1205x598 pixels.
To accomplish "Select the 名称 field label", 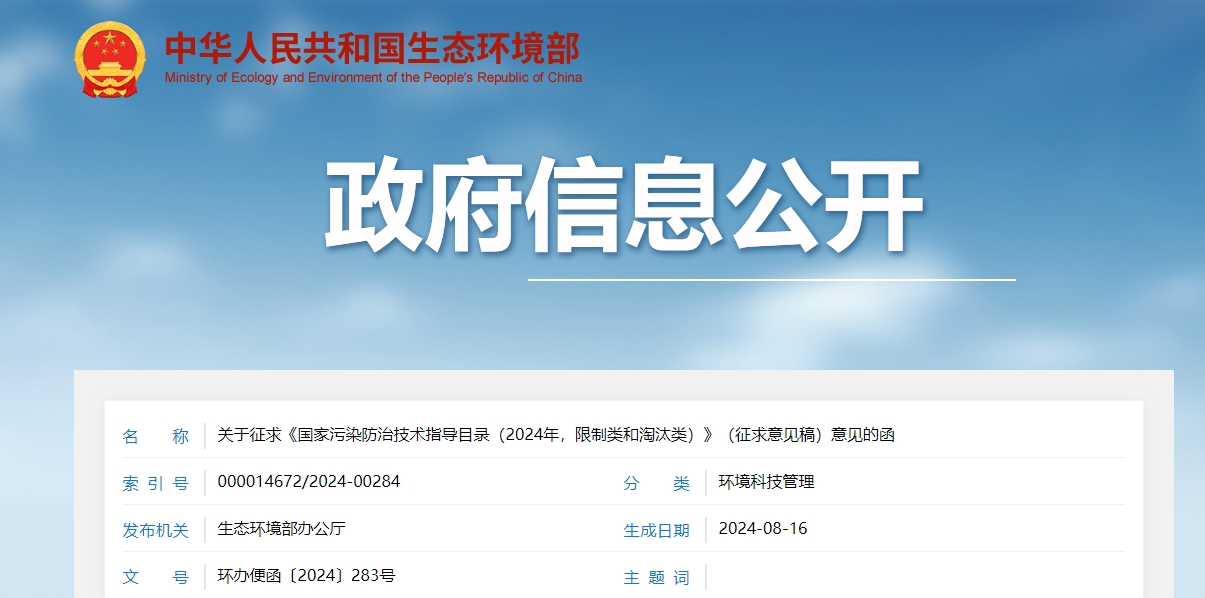I will [x=157, y=435].
